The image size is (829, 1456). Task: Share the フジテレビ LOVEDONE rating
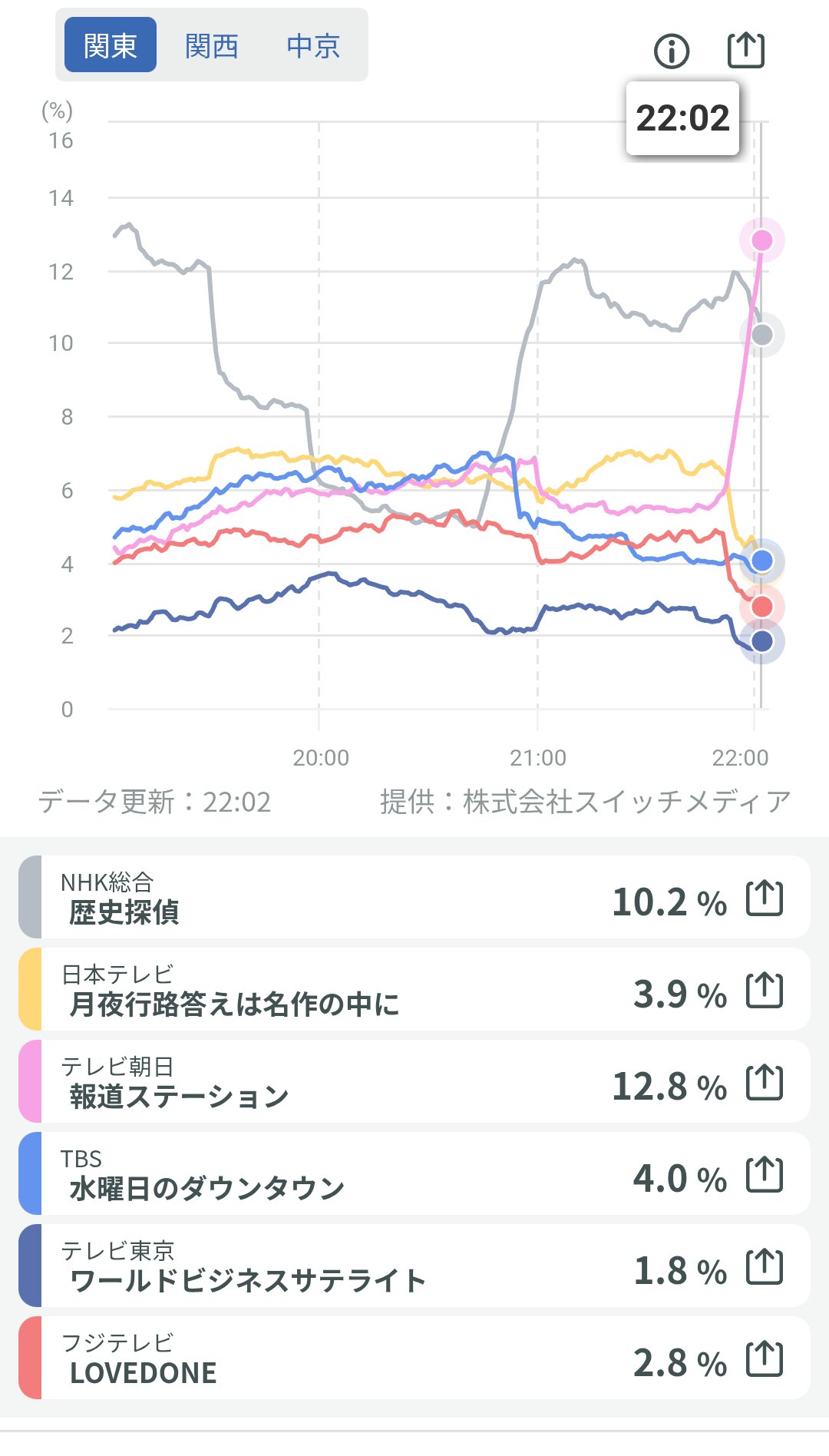click(765, 1359)
